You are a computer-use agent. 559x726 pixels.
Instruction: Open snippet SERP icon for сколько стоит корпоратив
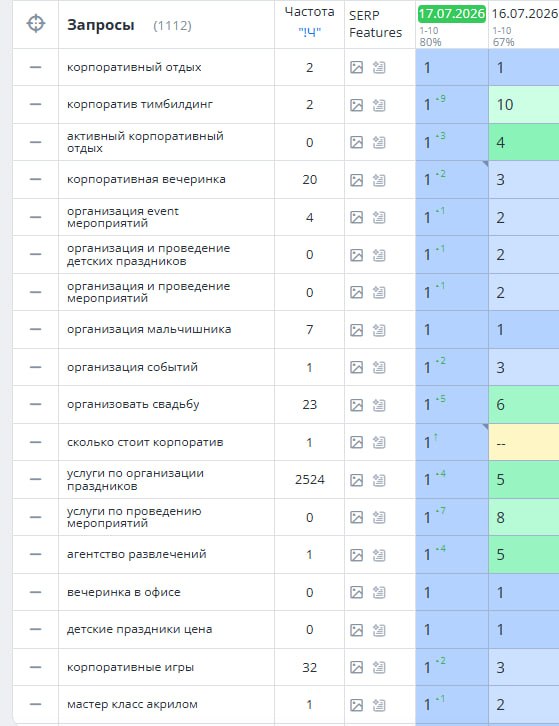coord(379,442)
